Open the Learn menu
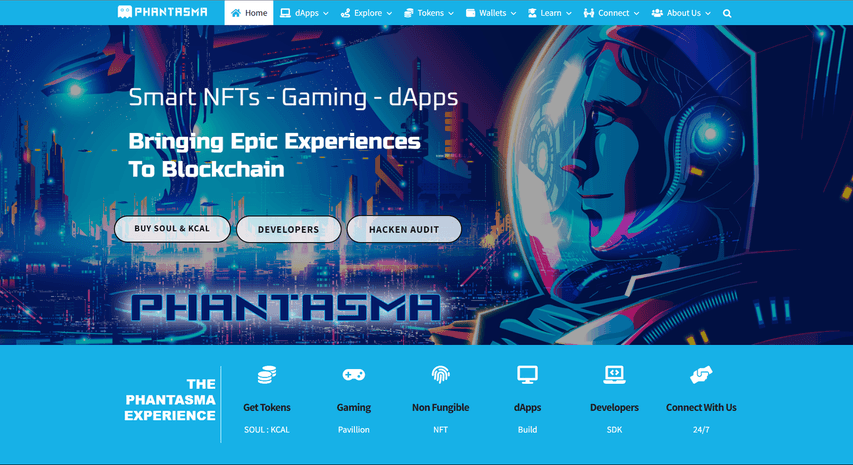The width and height of the screenshot is (853, 465). [549, 13]
